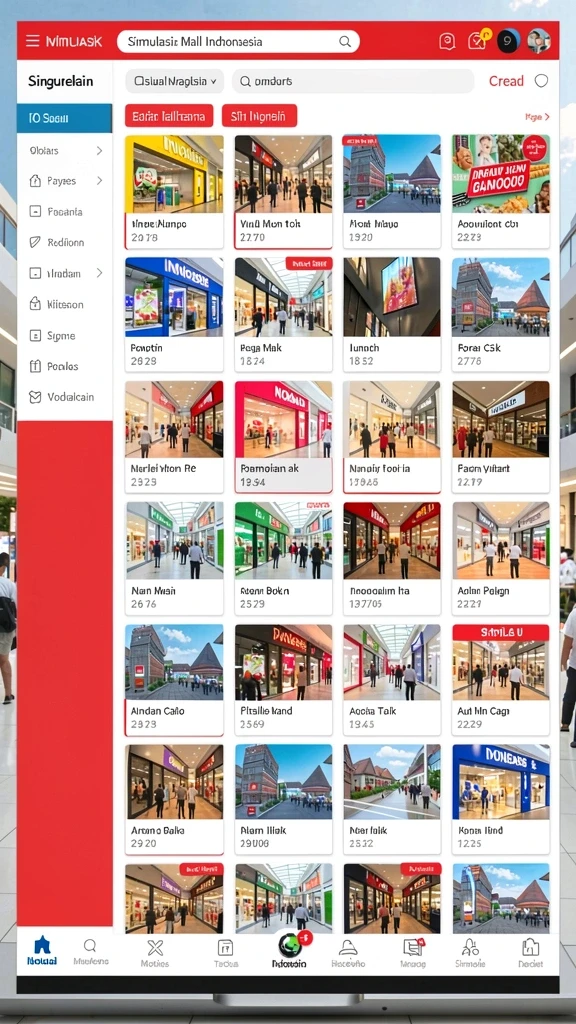Open the chat icon in the red header

coord(447,41)
